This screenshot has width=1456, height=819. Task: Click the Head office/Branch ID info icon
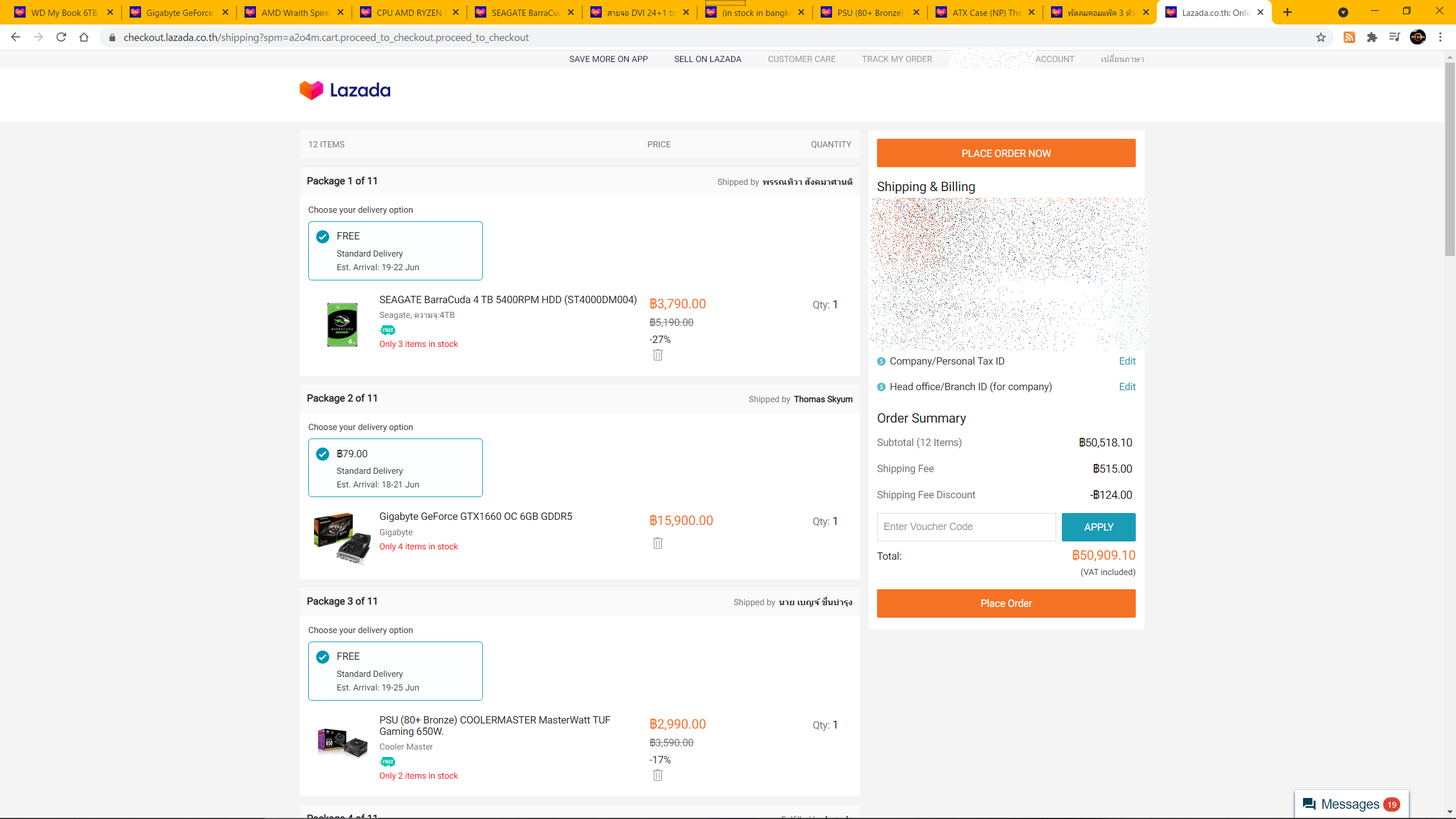(881, 387)
